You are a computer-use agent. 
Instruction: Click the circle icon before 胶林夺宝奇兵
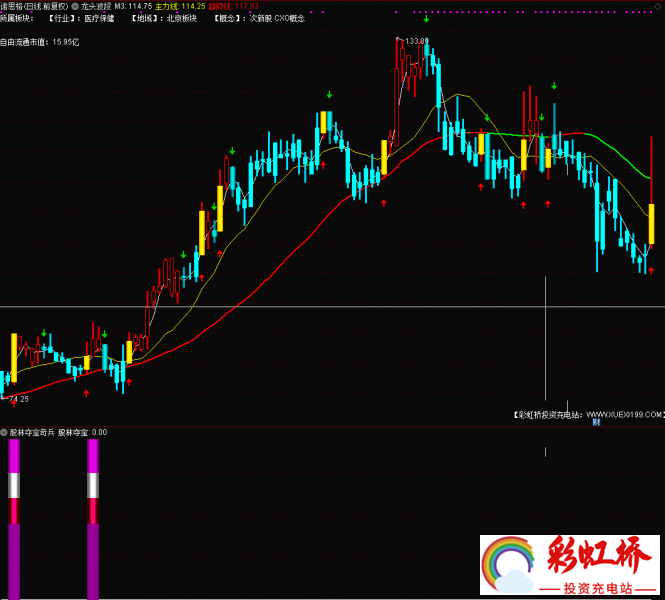coord(4,432)
